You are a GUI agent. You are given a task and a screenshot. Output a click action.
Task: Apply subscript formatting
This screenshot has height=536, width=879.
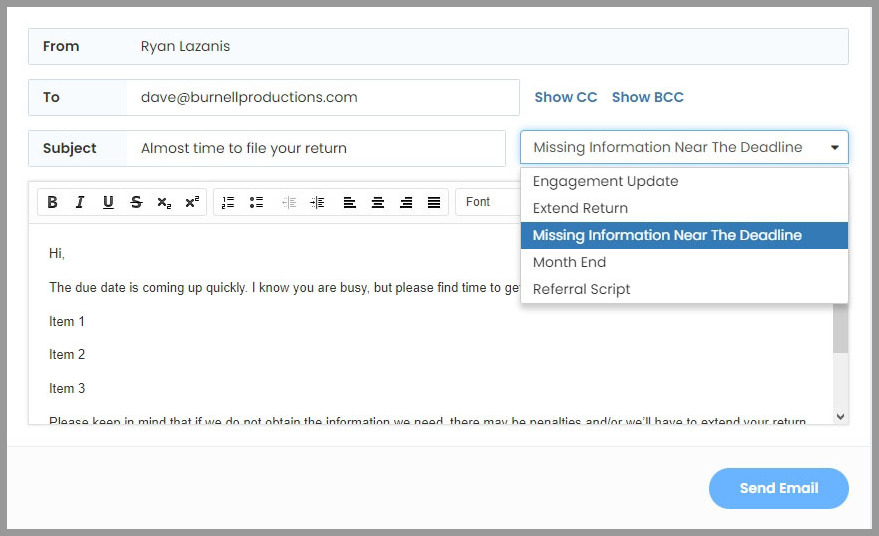[164, 202]
